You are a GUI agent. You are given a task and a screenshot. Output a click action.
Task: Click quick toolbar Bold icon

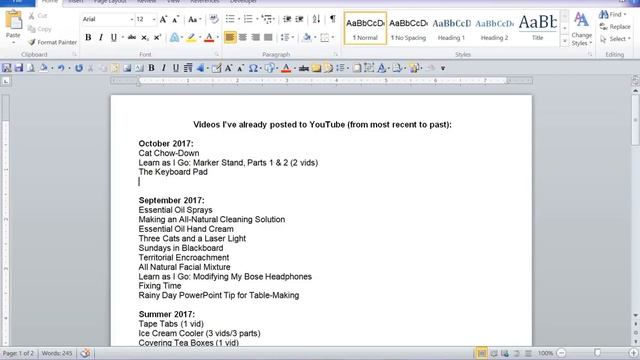click(151, 68)
